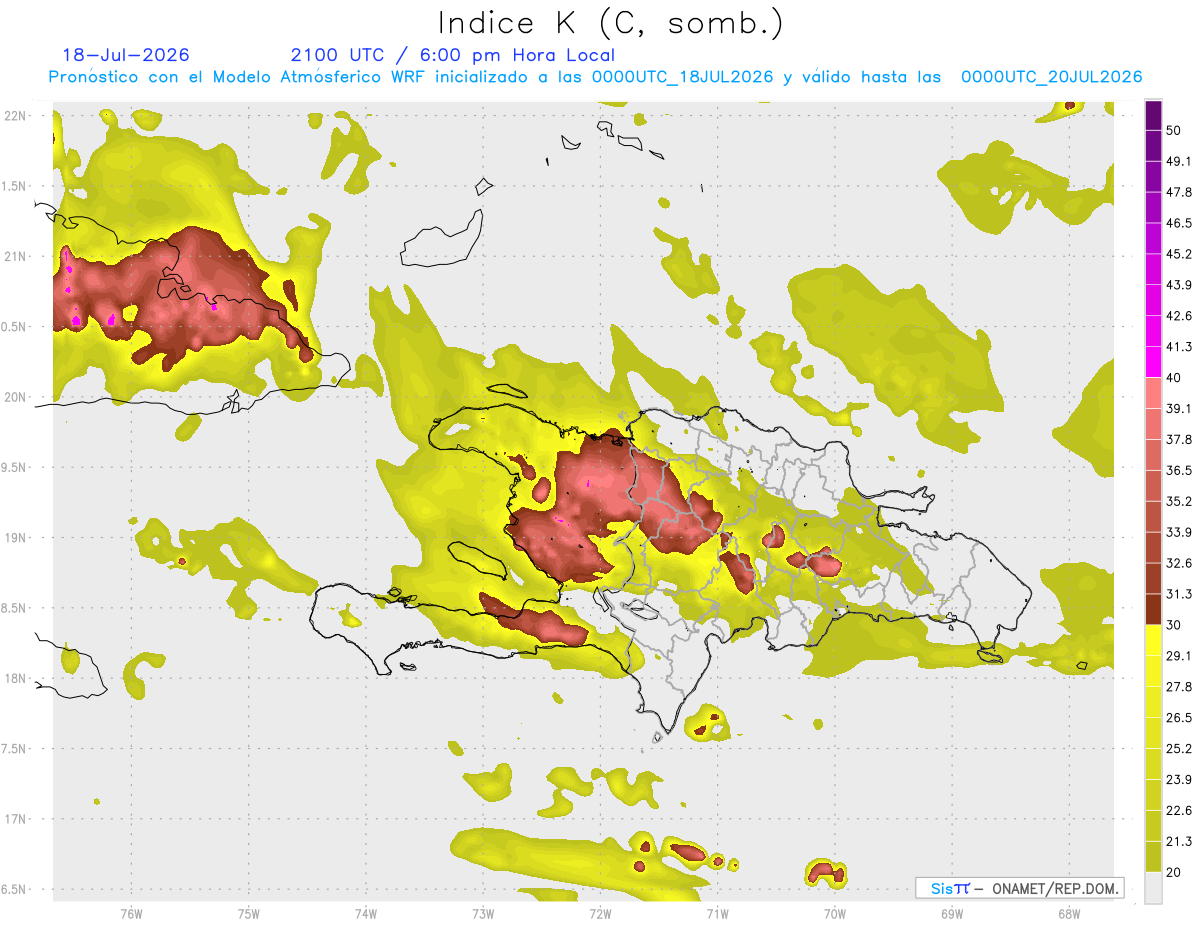This screenshot has height=927, width=1200.
Task: Click the color bar value '21.3'
Action: tap(1180, 841)
